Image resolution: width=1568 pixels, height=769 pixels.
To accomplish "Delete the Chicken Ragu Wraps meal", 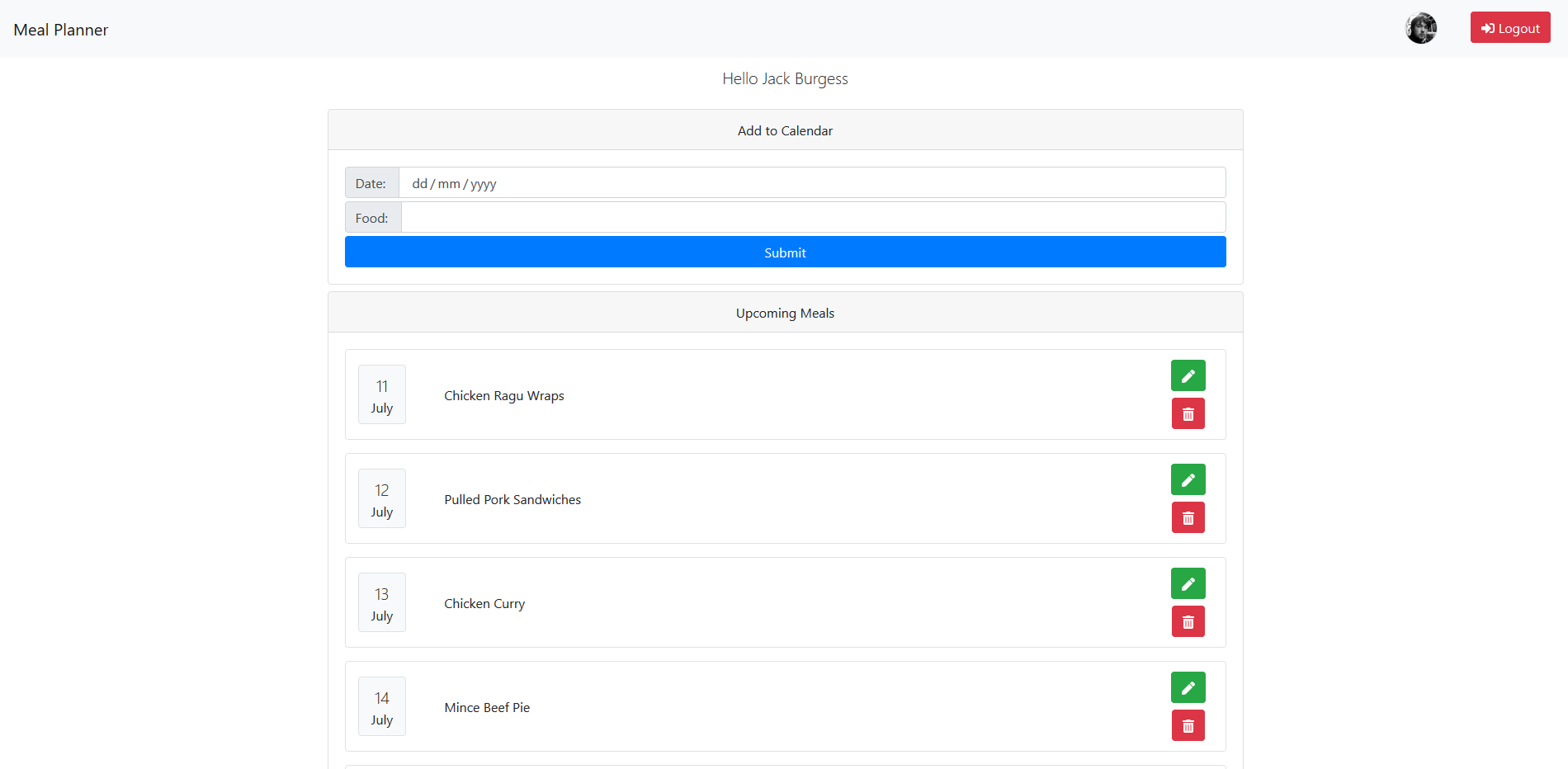I will tap(1188, 413).
